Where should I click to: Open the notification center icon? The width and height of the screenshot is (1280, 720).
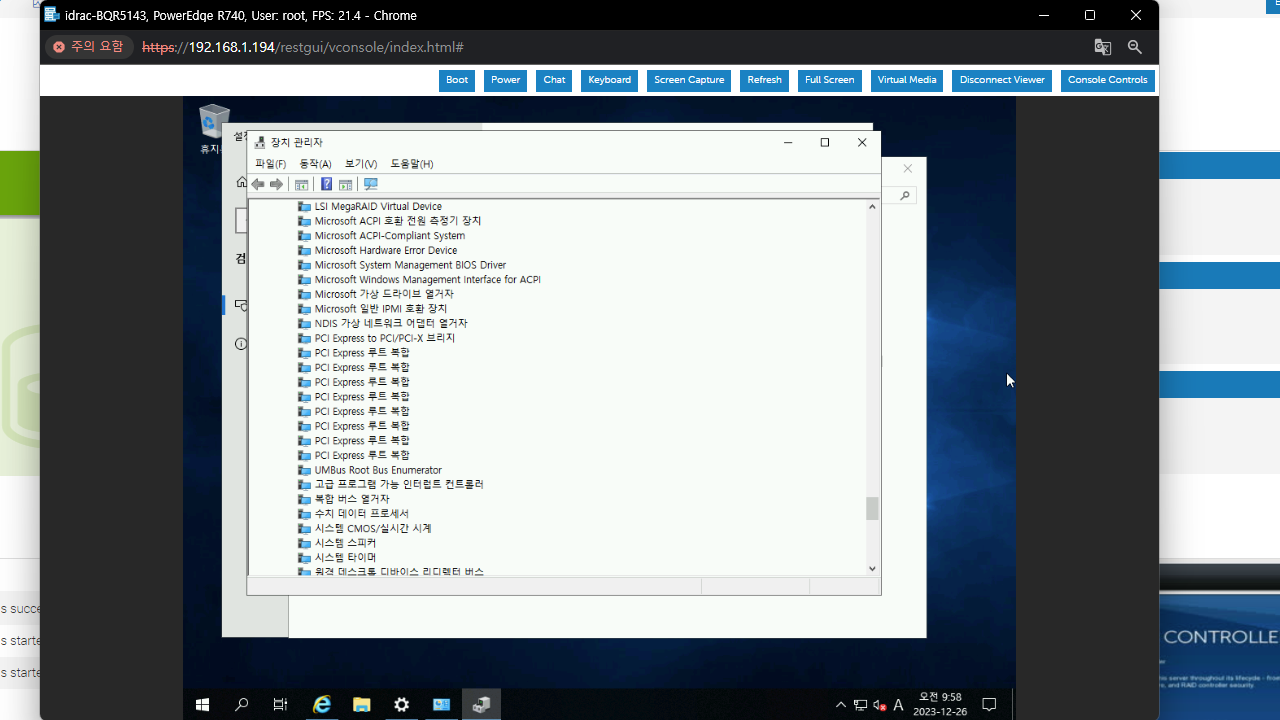(x=989, y=705)
